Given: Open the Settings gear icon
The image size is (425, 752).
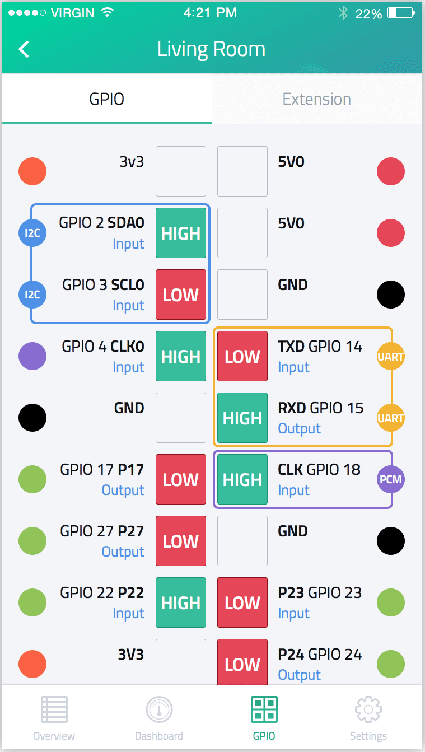Looking at the screenshot, I should coord(368,710).
